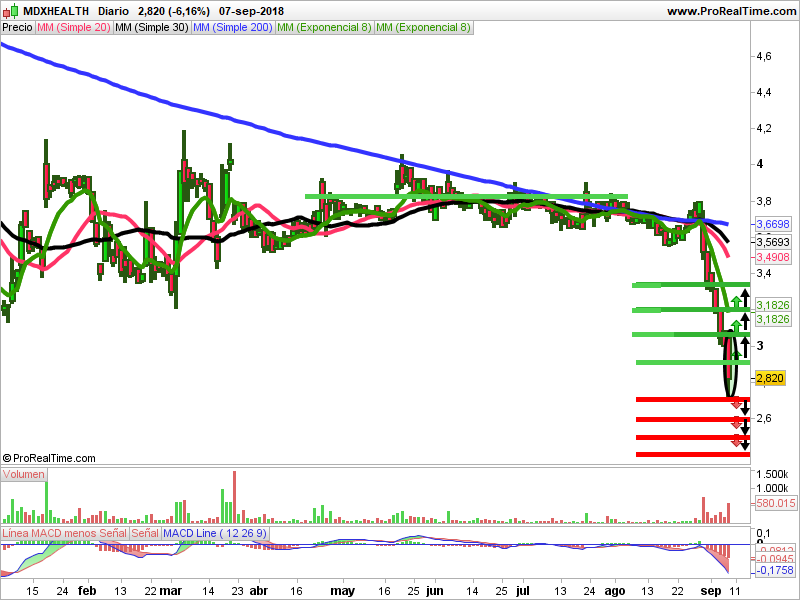
Task: Select the first MM (Exponencial 8) label
Action: 324,28
